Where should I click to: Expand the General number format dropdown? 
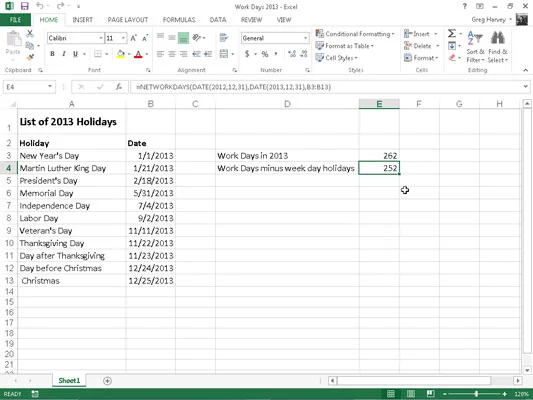point(305,38)
